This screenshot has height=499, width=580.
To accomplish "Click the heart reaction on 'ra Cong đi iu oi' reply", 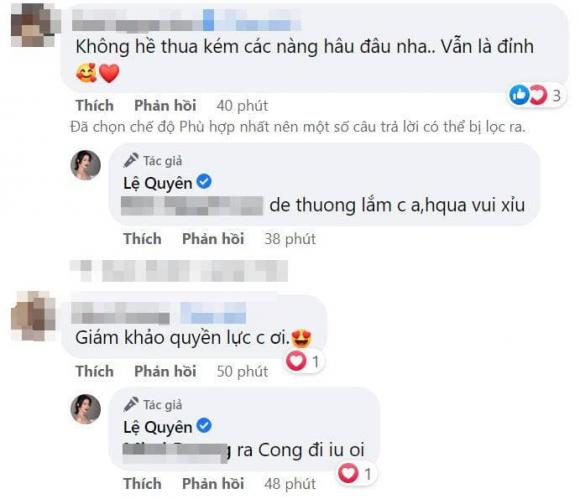I will click(x=348, y=473).
